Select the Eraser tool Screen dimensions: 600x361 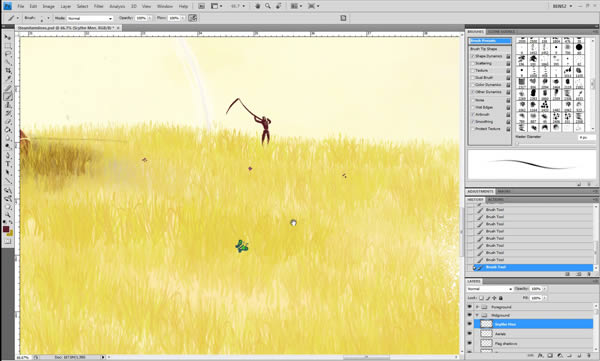[x=8, y=122]
